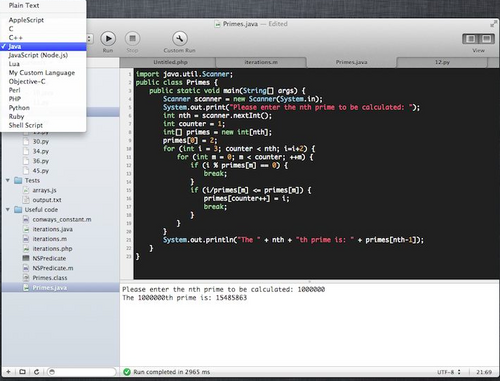Select Plain Text in language menu
The width and height of the screenshot is (500, 381).
[x=43, y=5]
